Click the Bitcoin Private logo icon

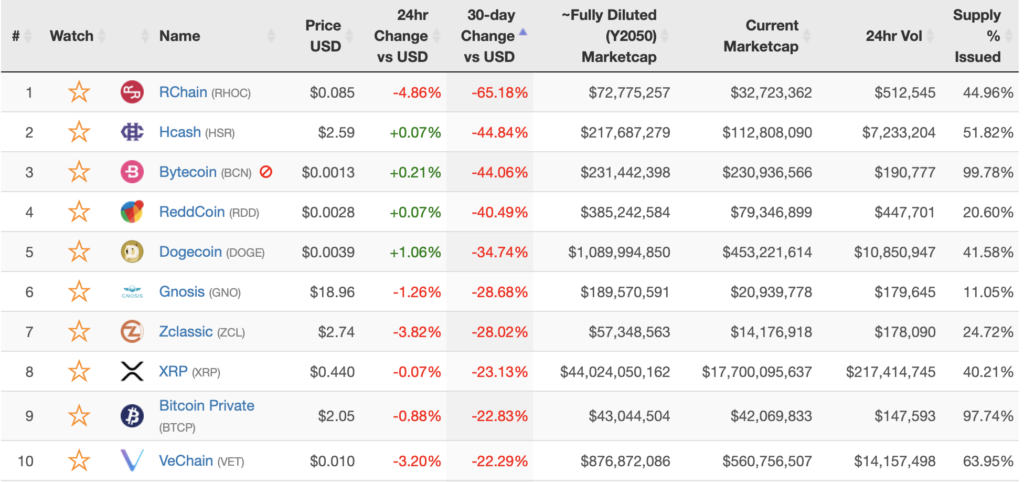tap(132, 415)
